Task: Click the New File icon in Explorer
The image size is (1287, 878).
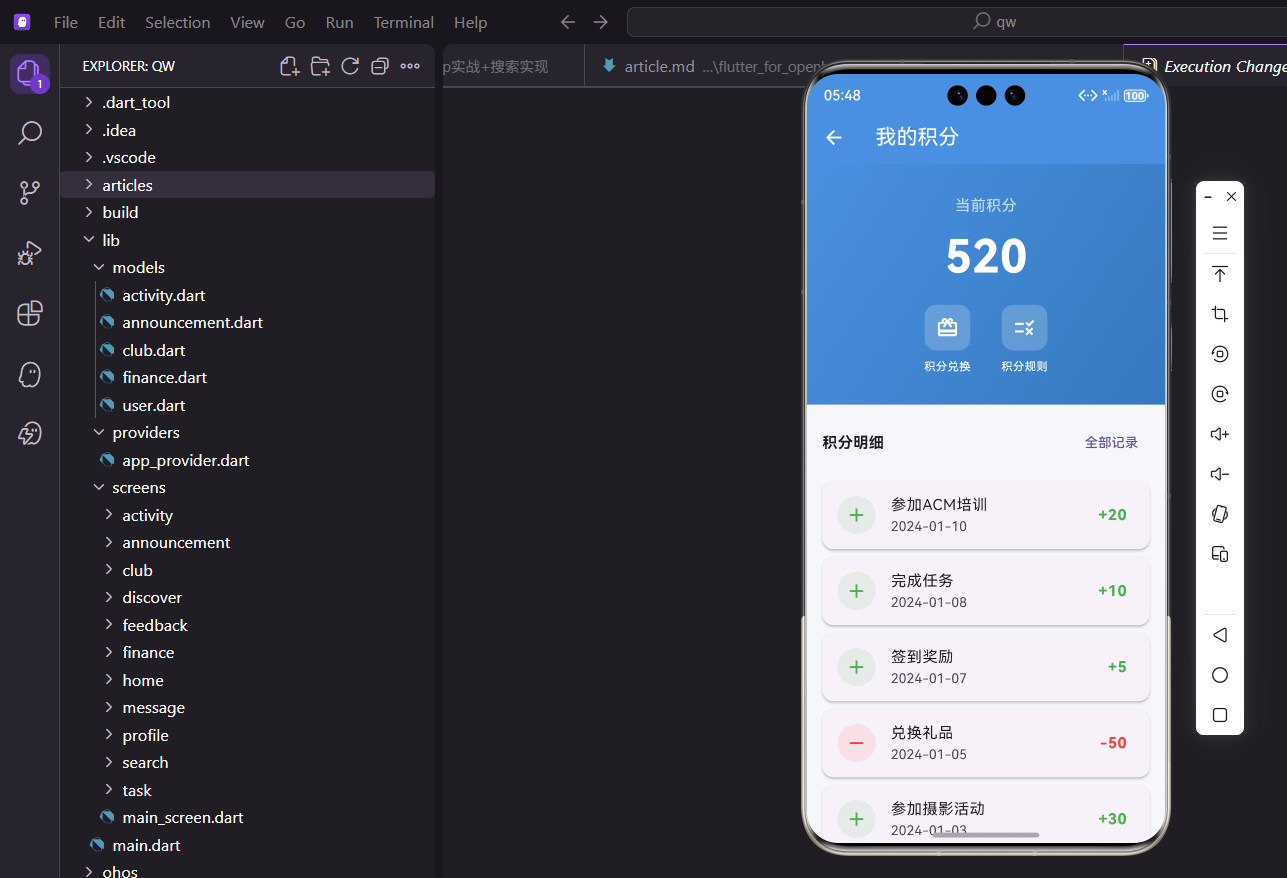Action: tap(290, 66)
